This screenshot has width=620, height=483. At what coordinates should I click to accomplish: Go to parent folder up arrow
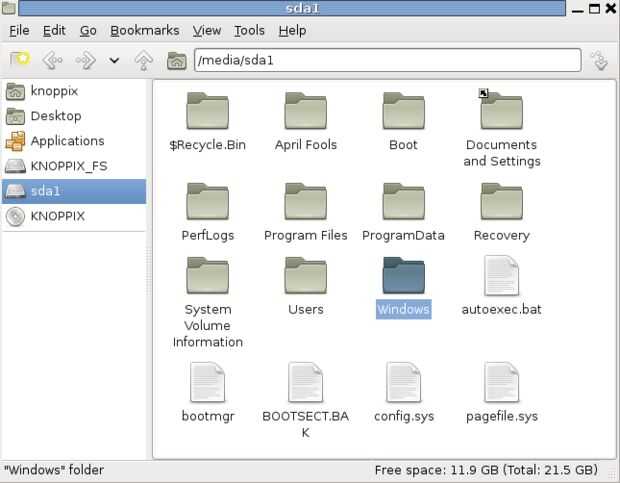144,60
